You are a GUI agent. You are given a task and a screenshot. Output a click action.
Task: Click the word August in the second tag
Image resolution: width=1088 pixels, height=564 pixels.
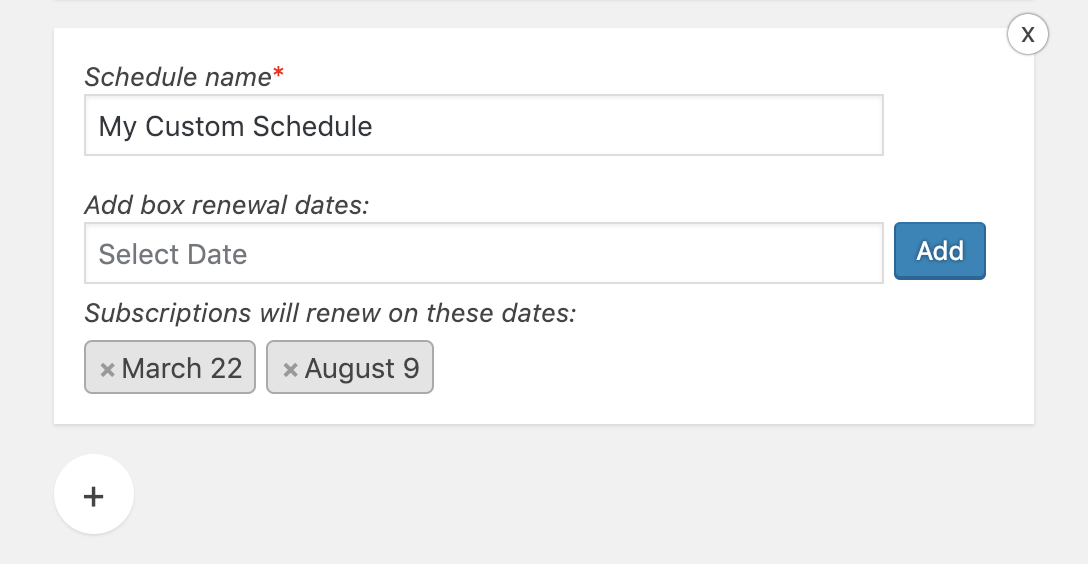click(x=350, y=369)
